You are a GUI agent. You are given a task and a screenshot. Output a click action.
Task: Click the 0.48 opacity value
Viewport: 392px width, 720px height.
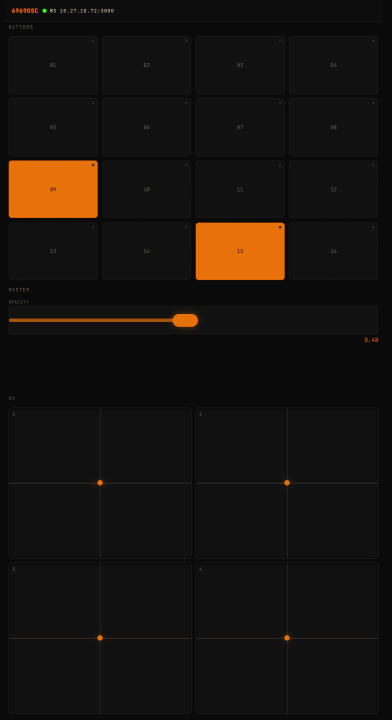(x=371, y=340)
